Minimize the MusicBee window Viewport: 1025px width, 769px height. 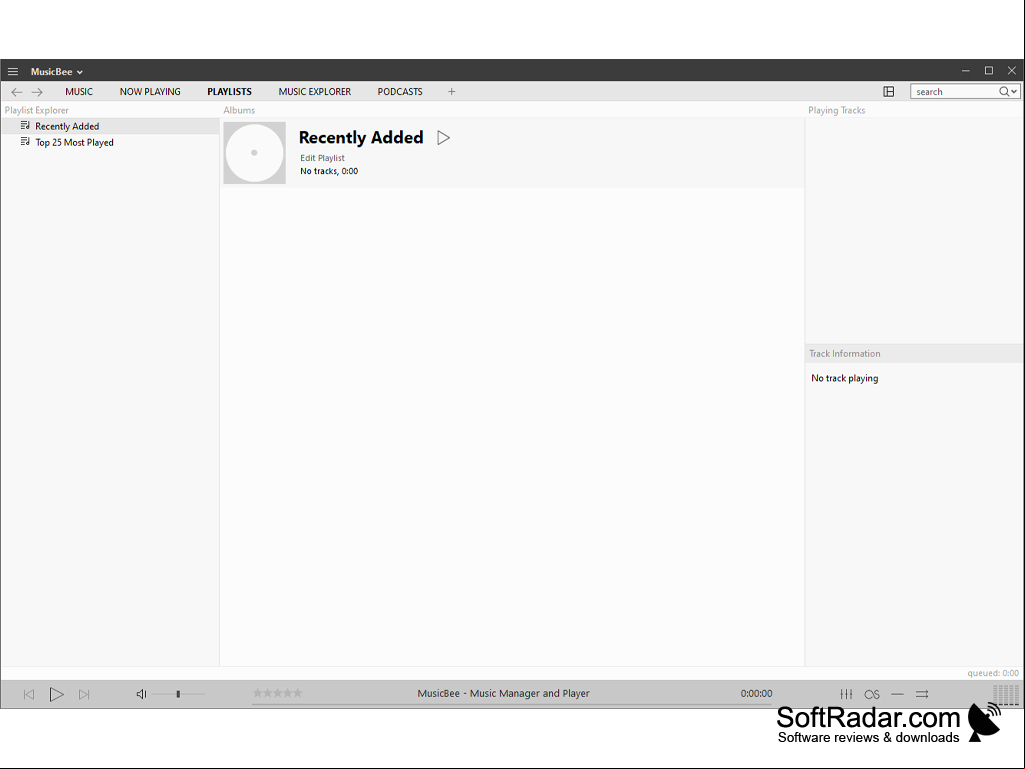pos(966,70)
